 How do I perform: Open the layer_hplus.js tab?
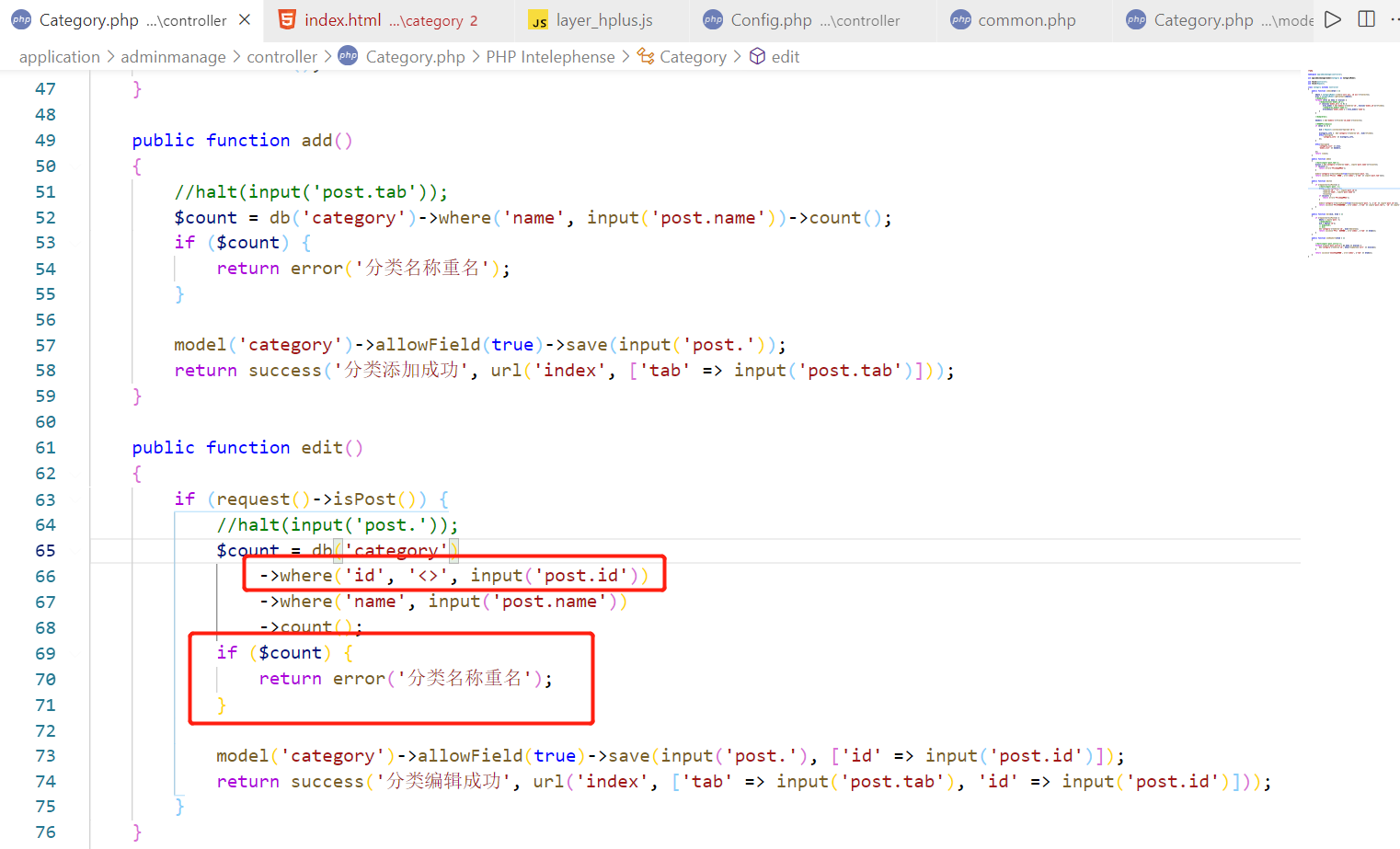coord(603,20)
